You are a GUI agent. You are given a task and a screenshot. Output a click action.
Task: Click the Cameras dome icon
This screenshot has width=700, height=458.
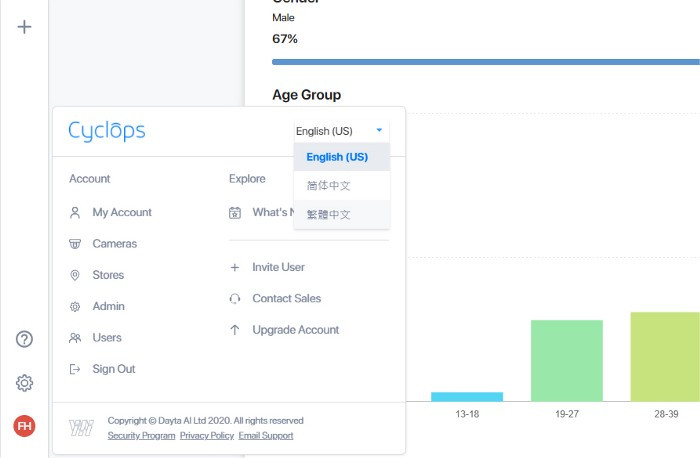pos(75,244)
